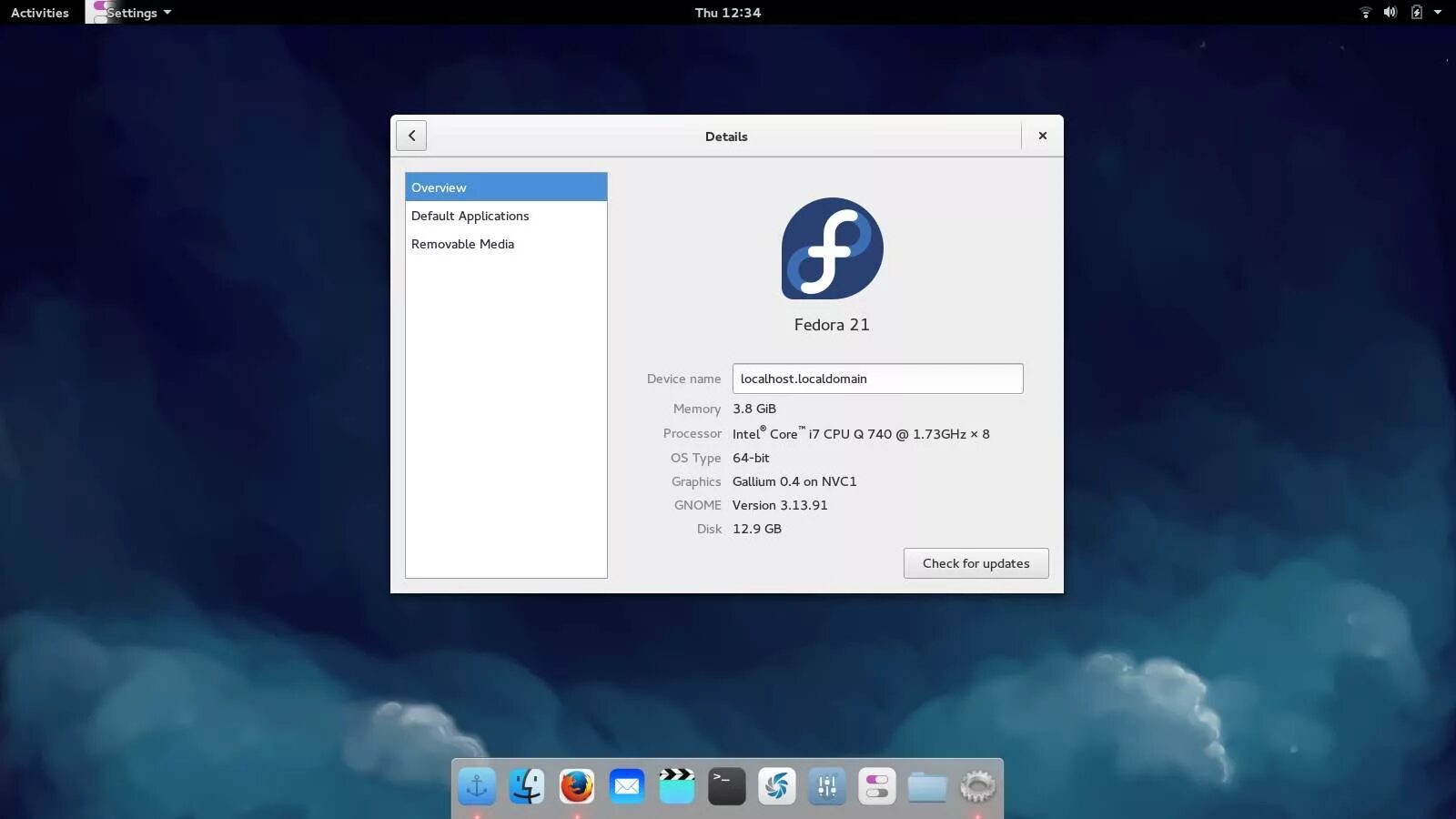This screenshot has width=1456, height=819.
Task: Click the OS Type value 64-bit
Action: [751, 458]
